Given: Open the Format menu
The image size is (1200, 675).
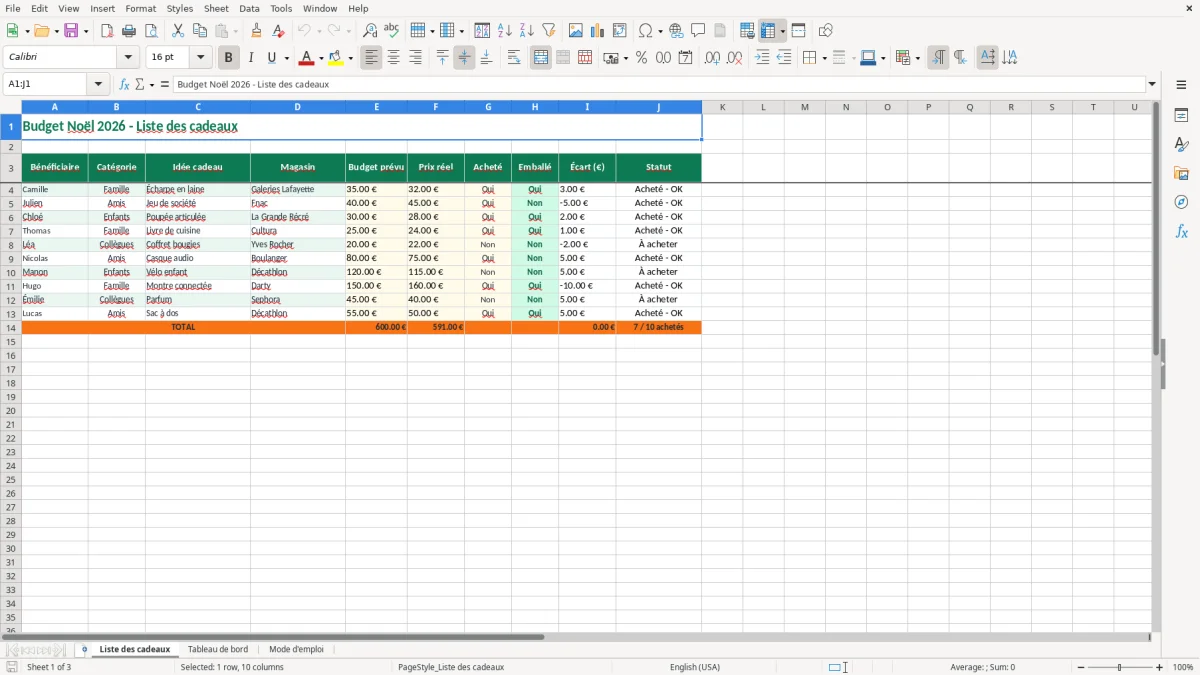Looking at the screenshot, I should click(x=140, y=8).
